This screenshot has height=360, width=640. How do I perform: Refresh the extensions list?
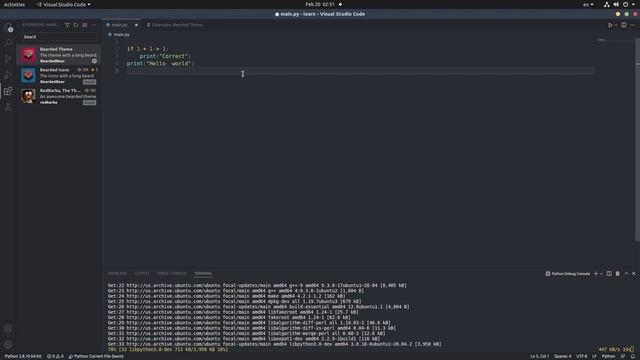click(76, 25)
